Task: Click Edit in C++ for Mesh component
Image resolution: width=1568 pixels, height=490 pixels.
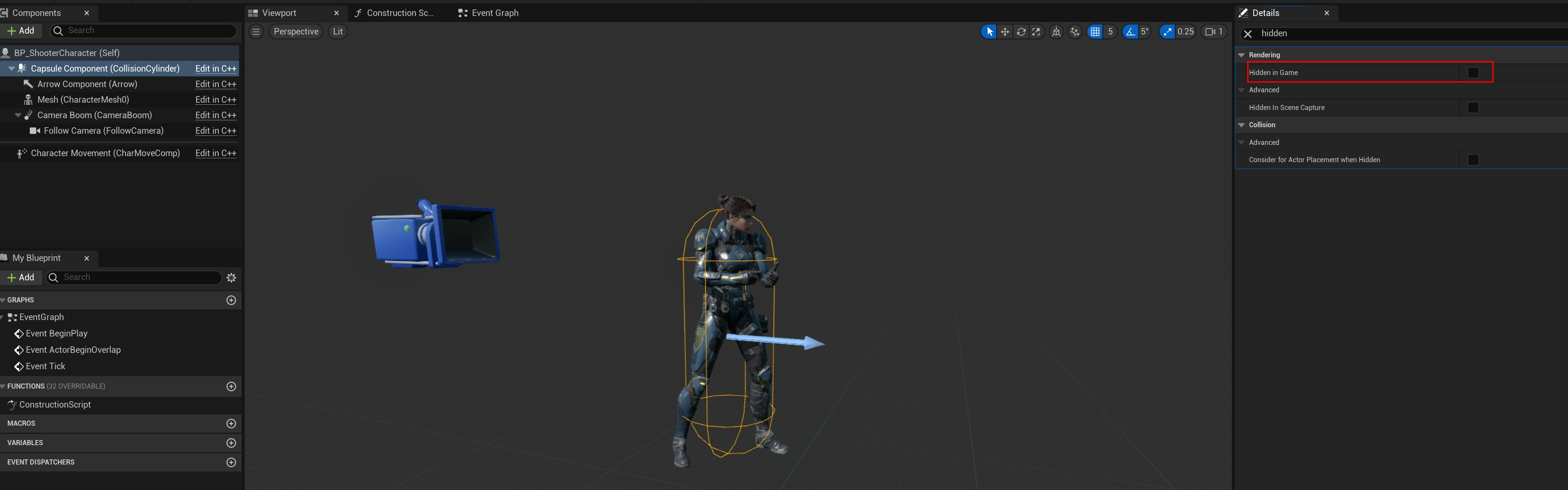Action: coord(215,100)
